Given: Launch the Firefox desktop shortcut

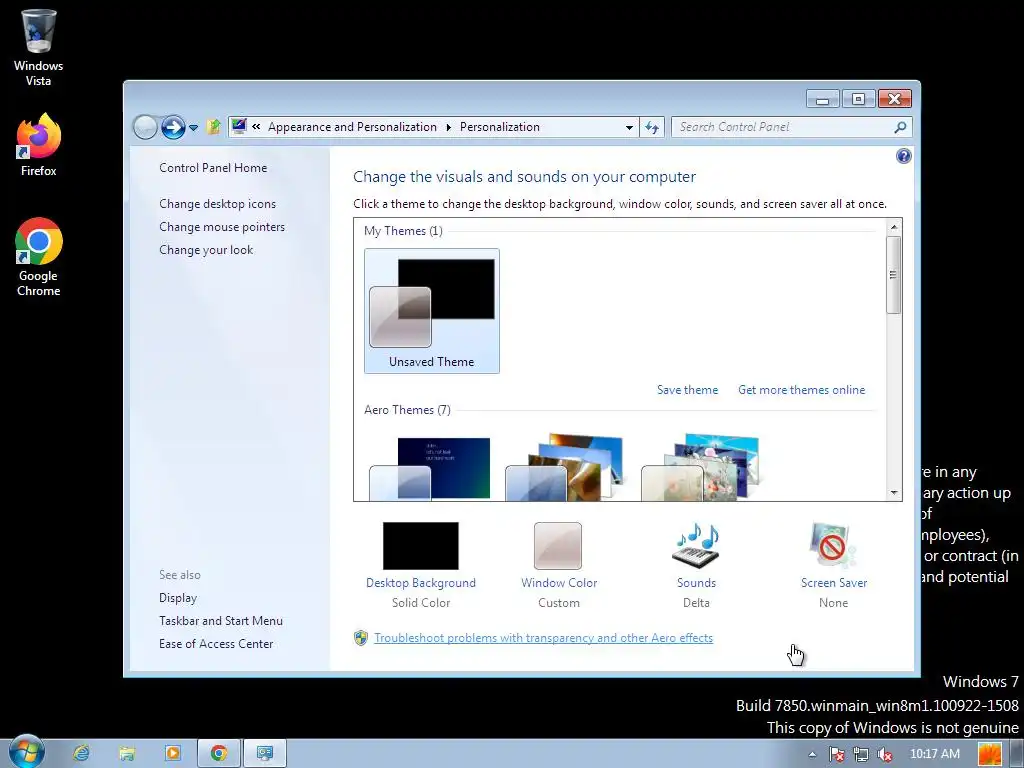Looking at the screenshot, I should [x=38, y=145].
